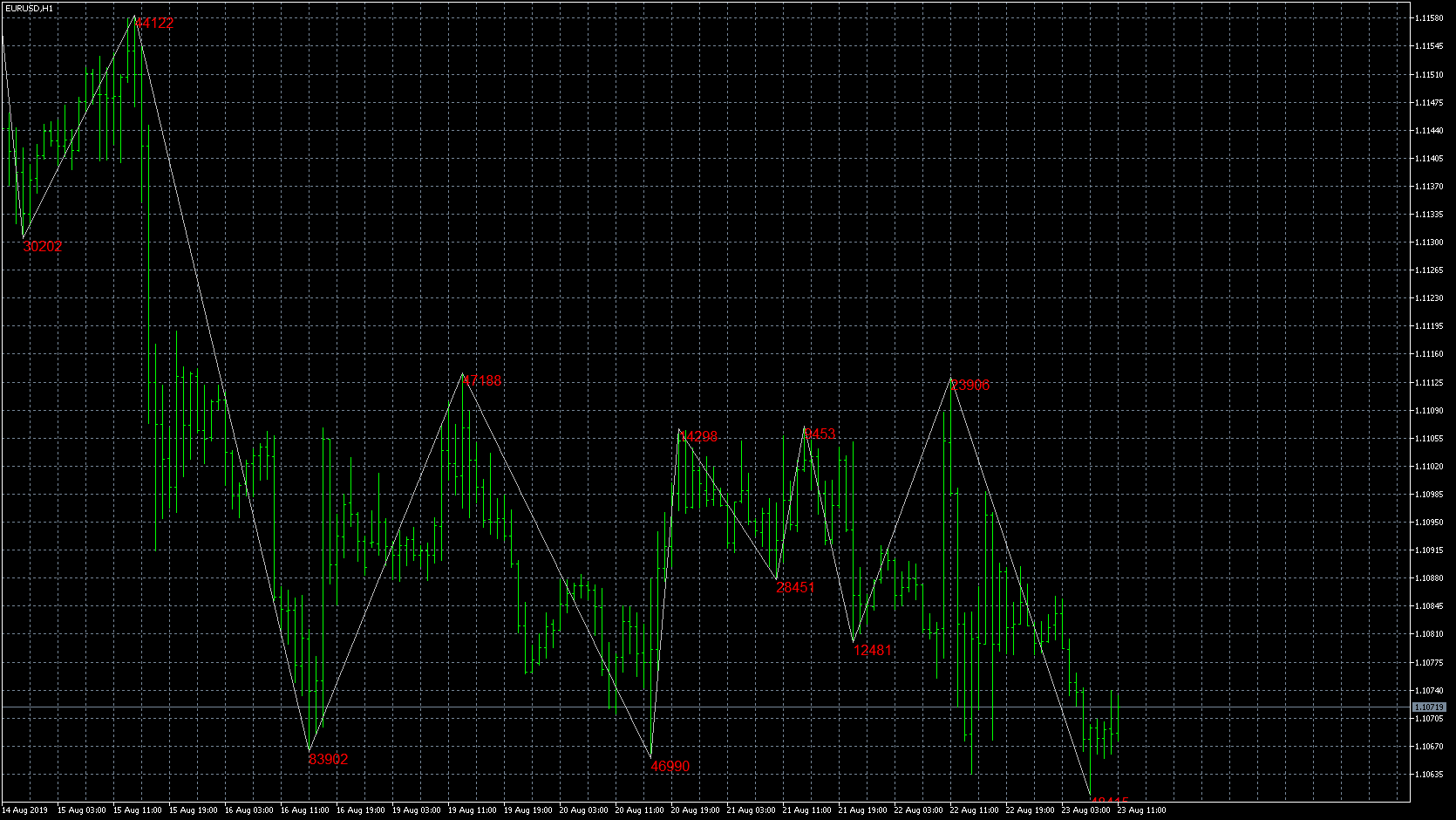
Task: Click the 1.11160 price axis label
Action: (x=1429, y=355)
